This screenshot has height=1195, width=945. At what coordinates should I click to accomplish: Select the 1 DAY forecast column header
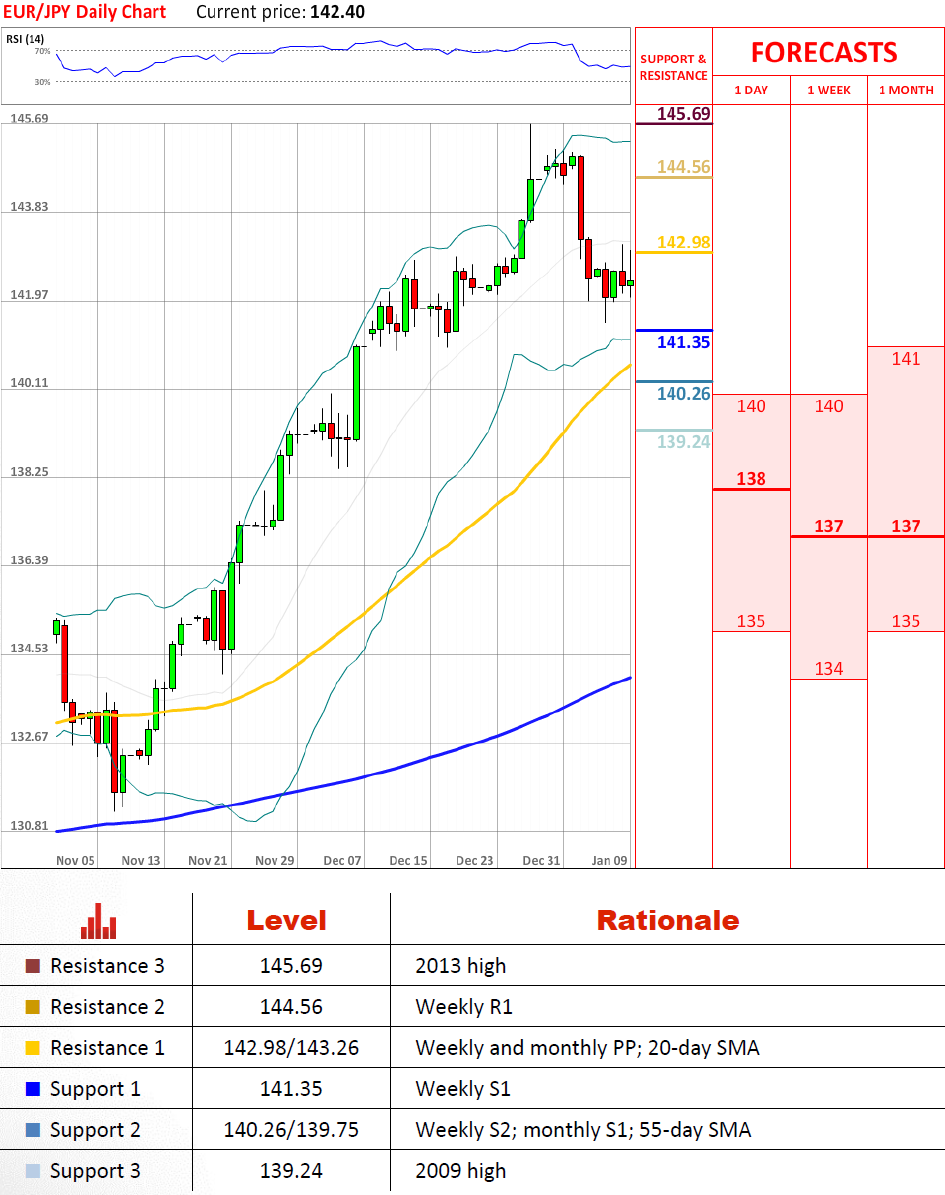pyautogui.click(x=751, y=90)
